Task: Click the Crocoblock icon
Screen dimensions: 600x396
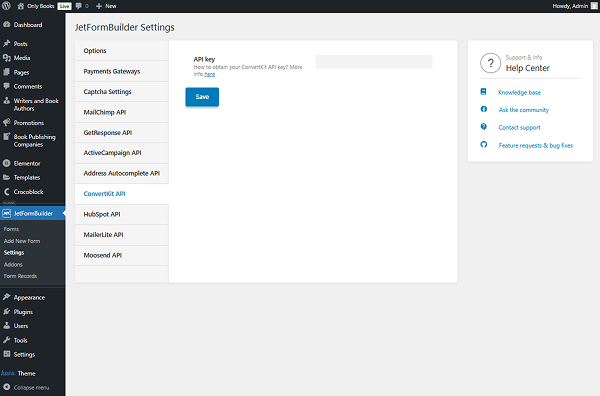Action: coord(7,192)
